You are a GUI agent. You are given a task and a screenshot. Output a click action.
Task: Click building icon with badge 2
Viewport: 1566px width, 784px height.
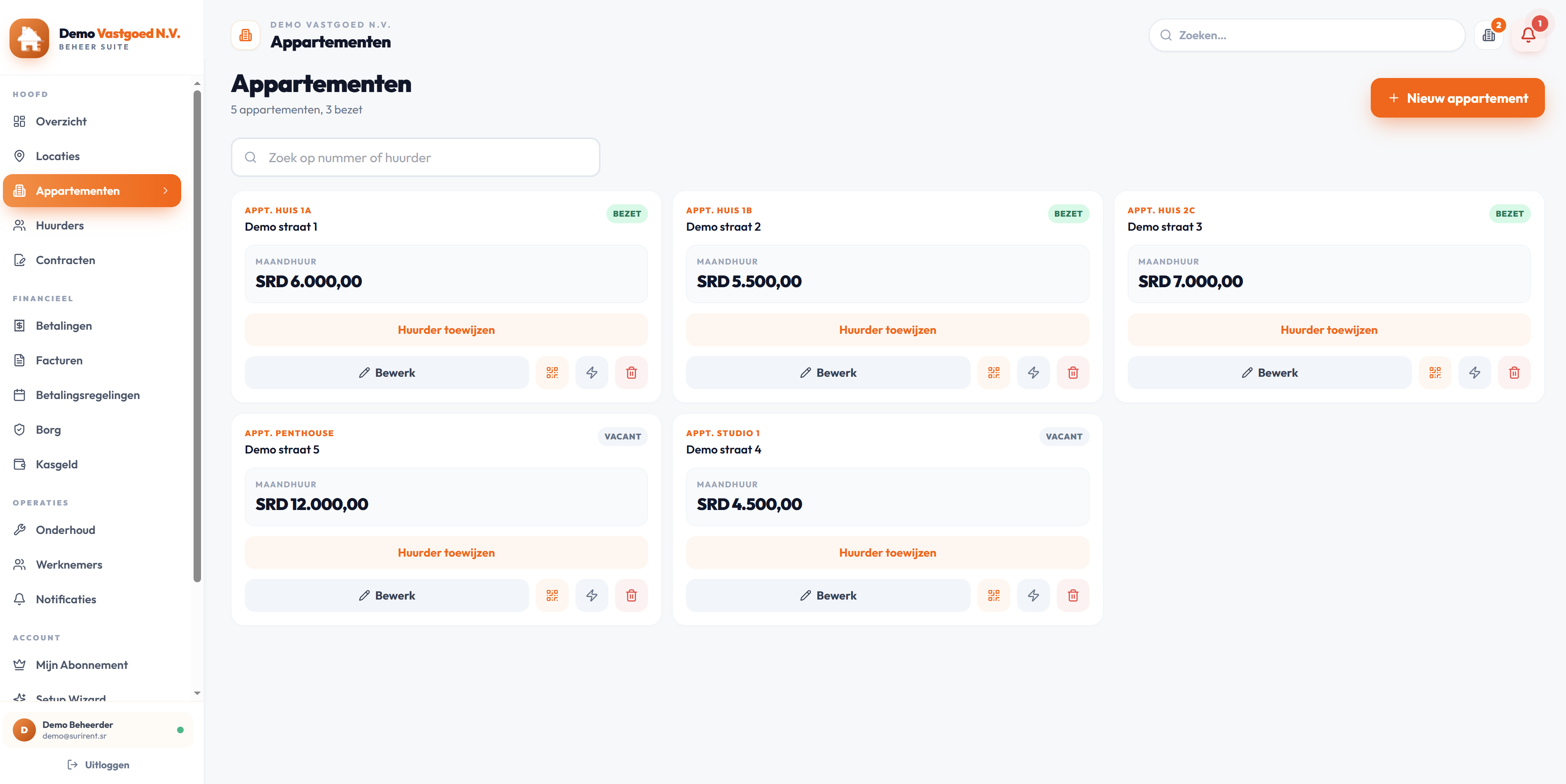coord(1489,35)
